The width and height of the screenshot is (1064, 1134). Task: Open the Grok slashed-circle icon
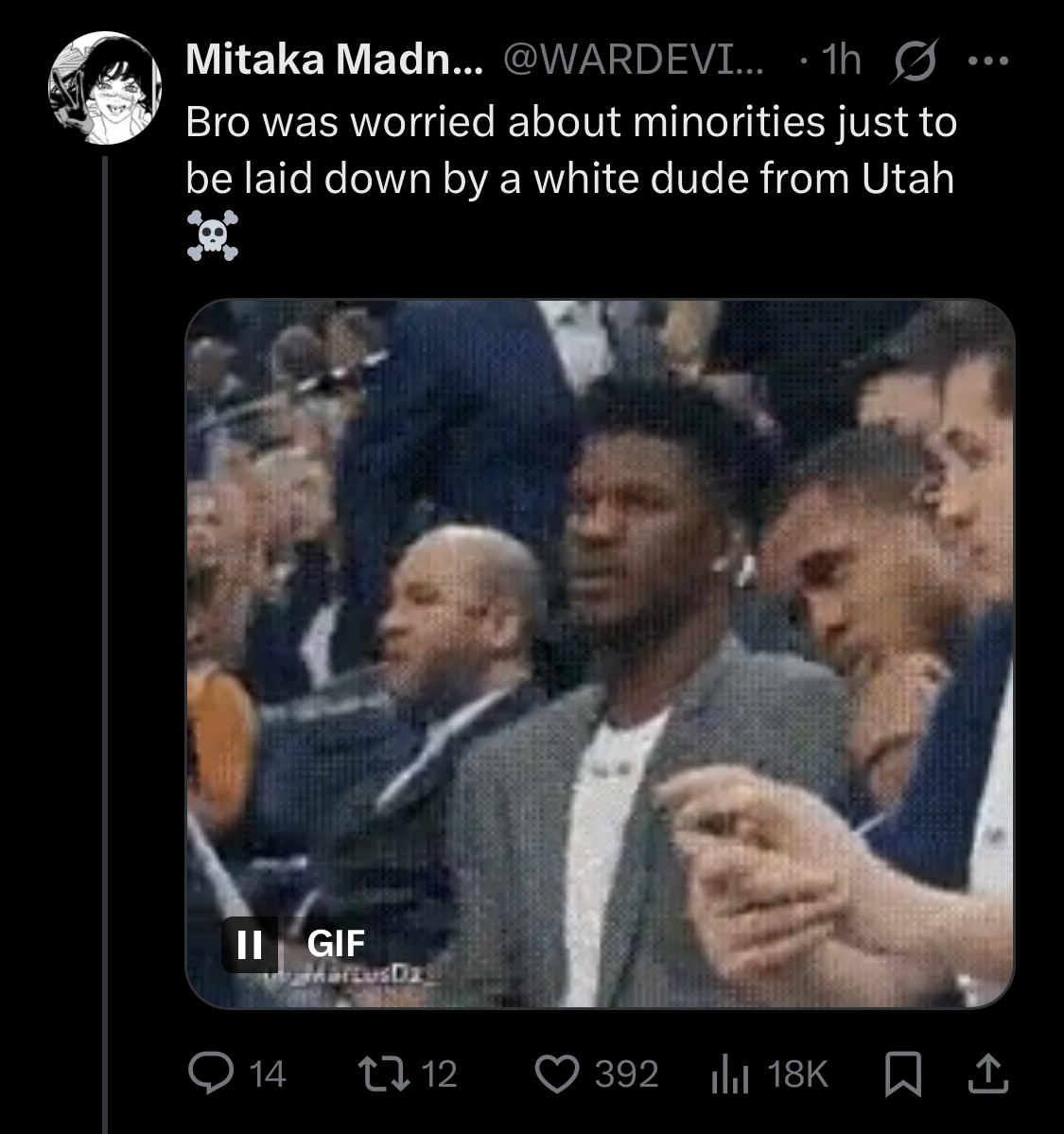click(x=915, y=60)
